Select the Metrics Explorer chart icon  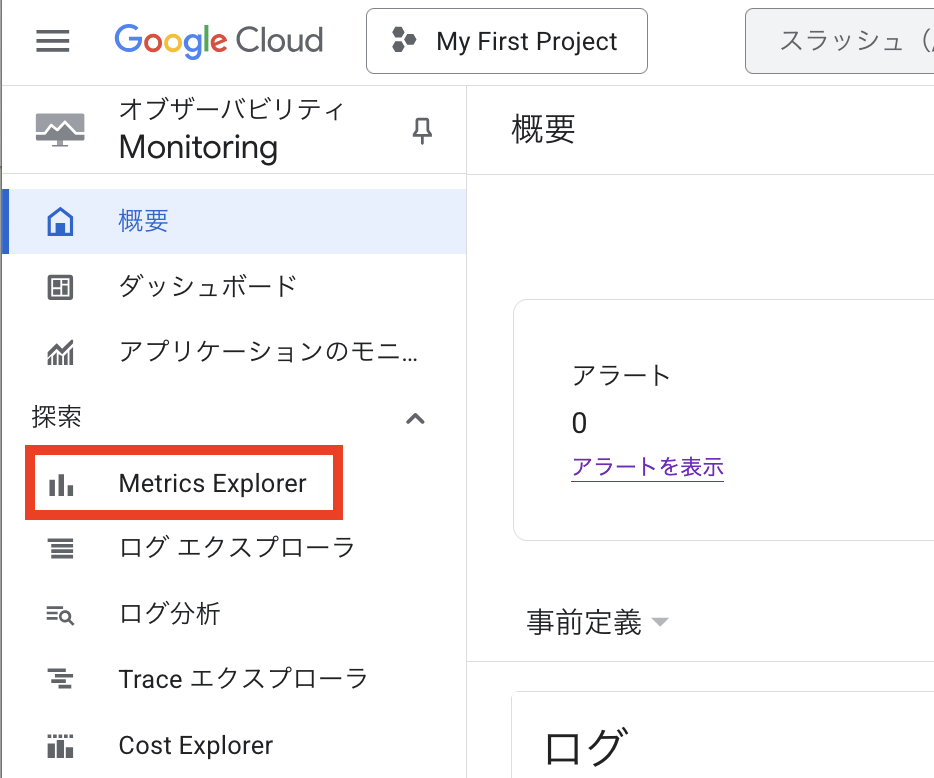point(60,483)
